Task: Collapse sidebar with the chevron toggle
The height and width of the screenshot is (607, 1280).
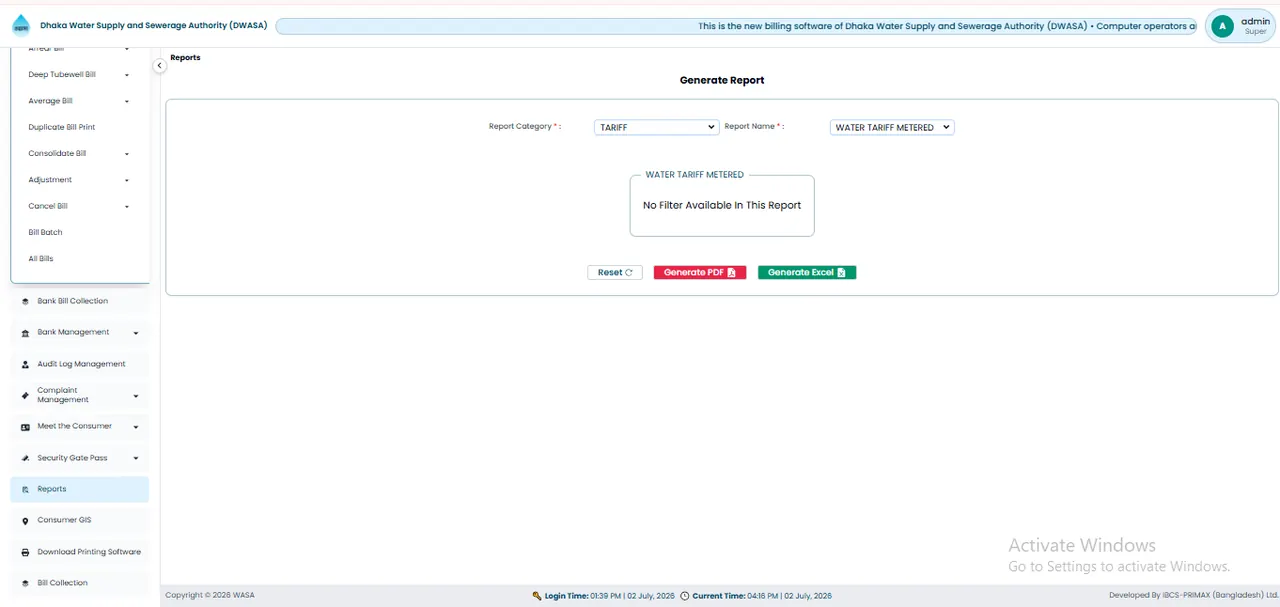Action: click(x=159, y=66)
